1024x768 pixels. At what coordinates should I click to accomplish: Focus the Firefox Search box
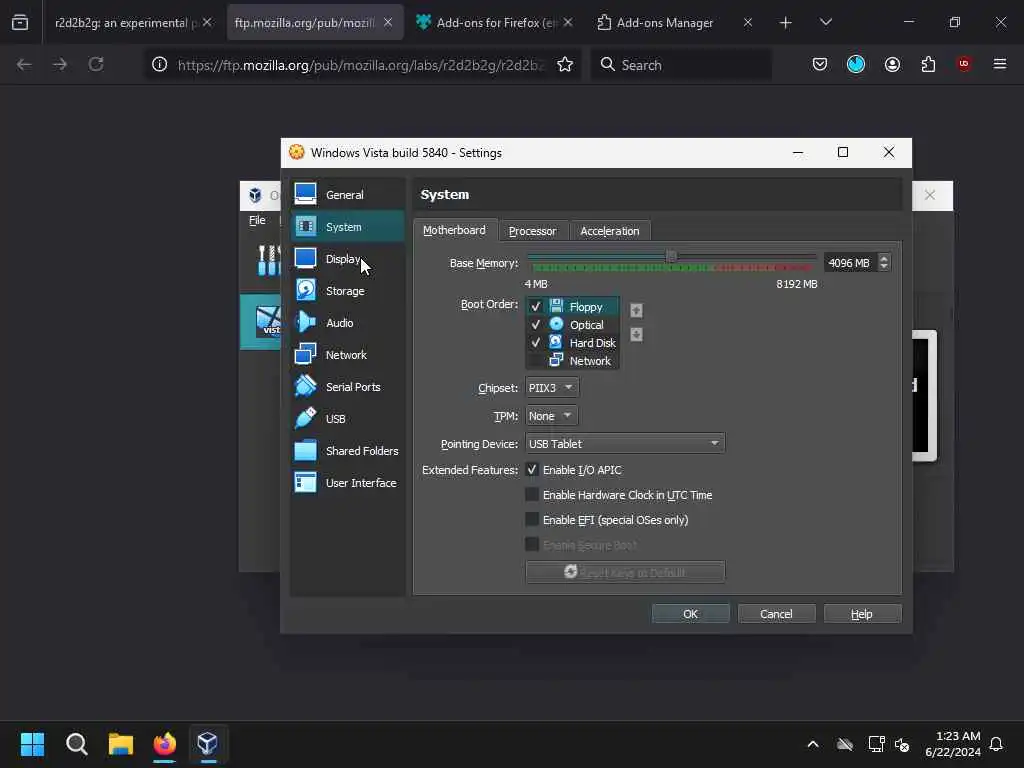(681, 64)
